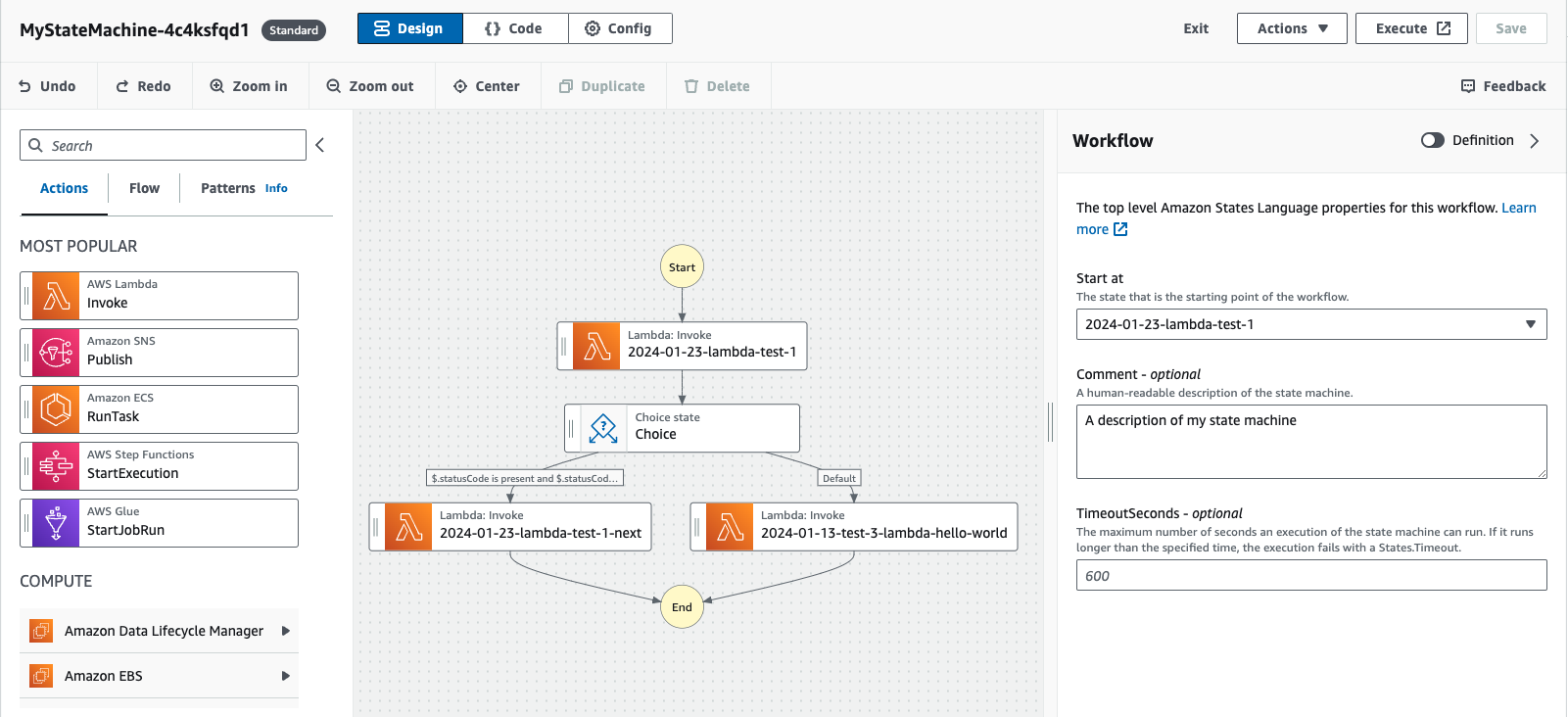Click the inspector panel resize handle
1568x717 pixels.
tap(1050, 421)
